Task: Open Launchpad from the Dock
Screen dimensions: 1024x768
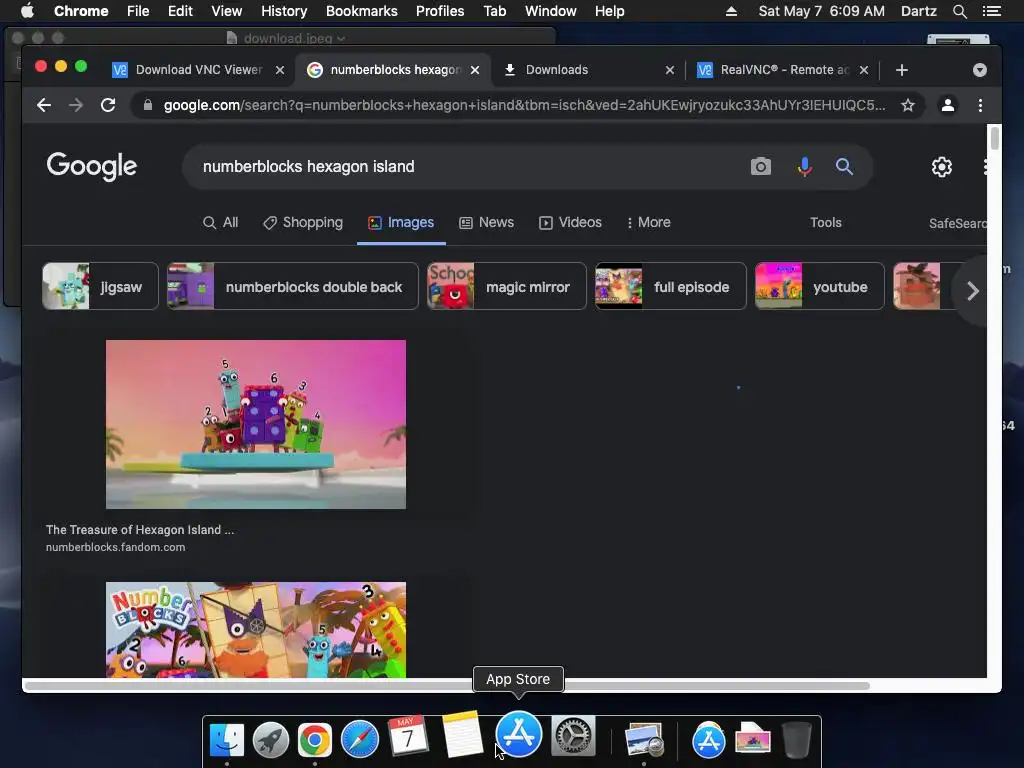Action: click(271, 739)
